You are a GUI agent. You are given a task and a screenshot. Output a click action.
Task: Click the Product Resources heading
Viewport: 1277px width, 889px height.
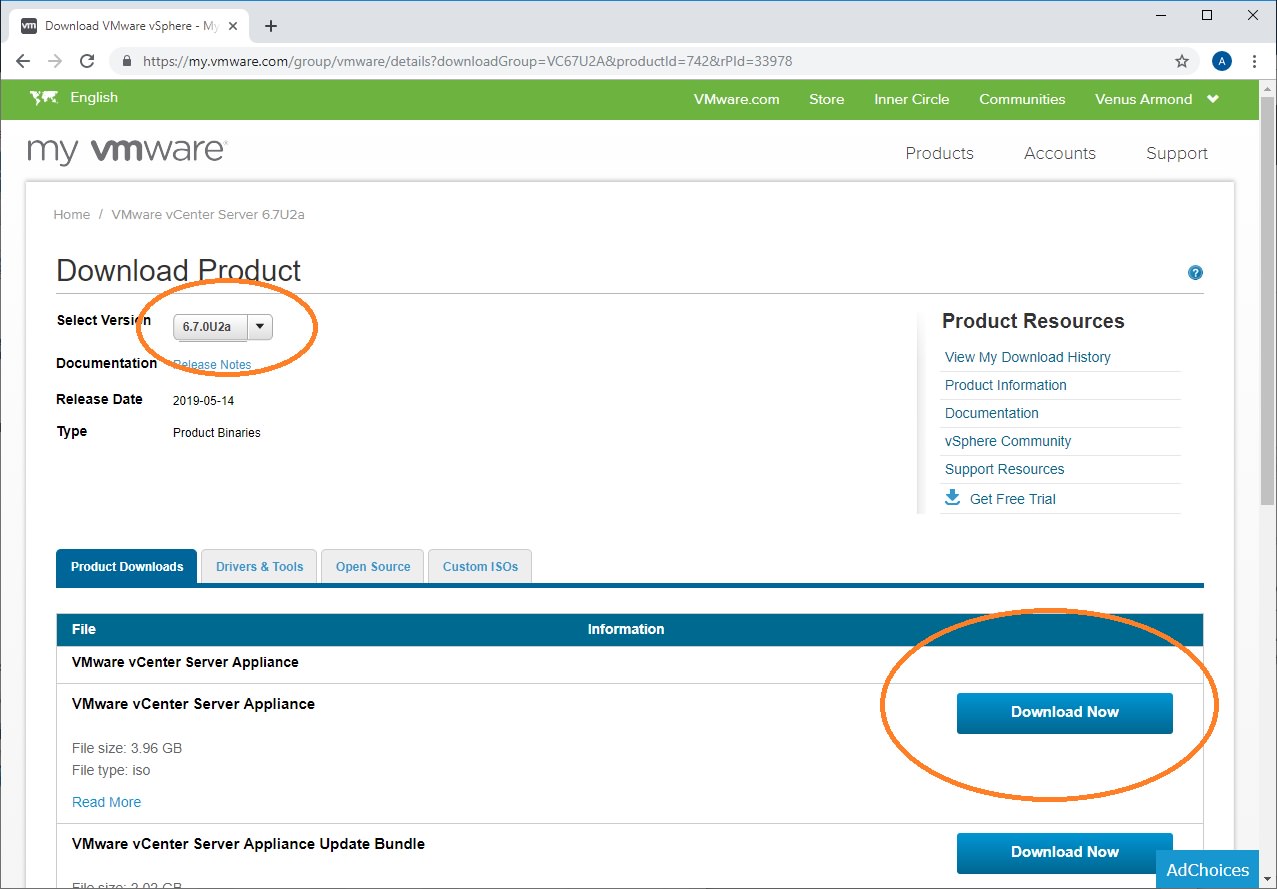point(1033,321)
